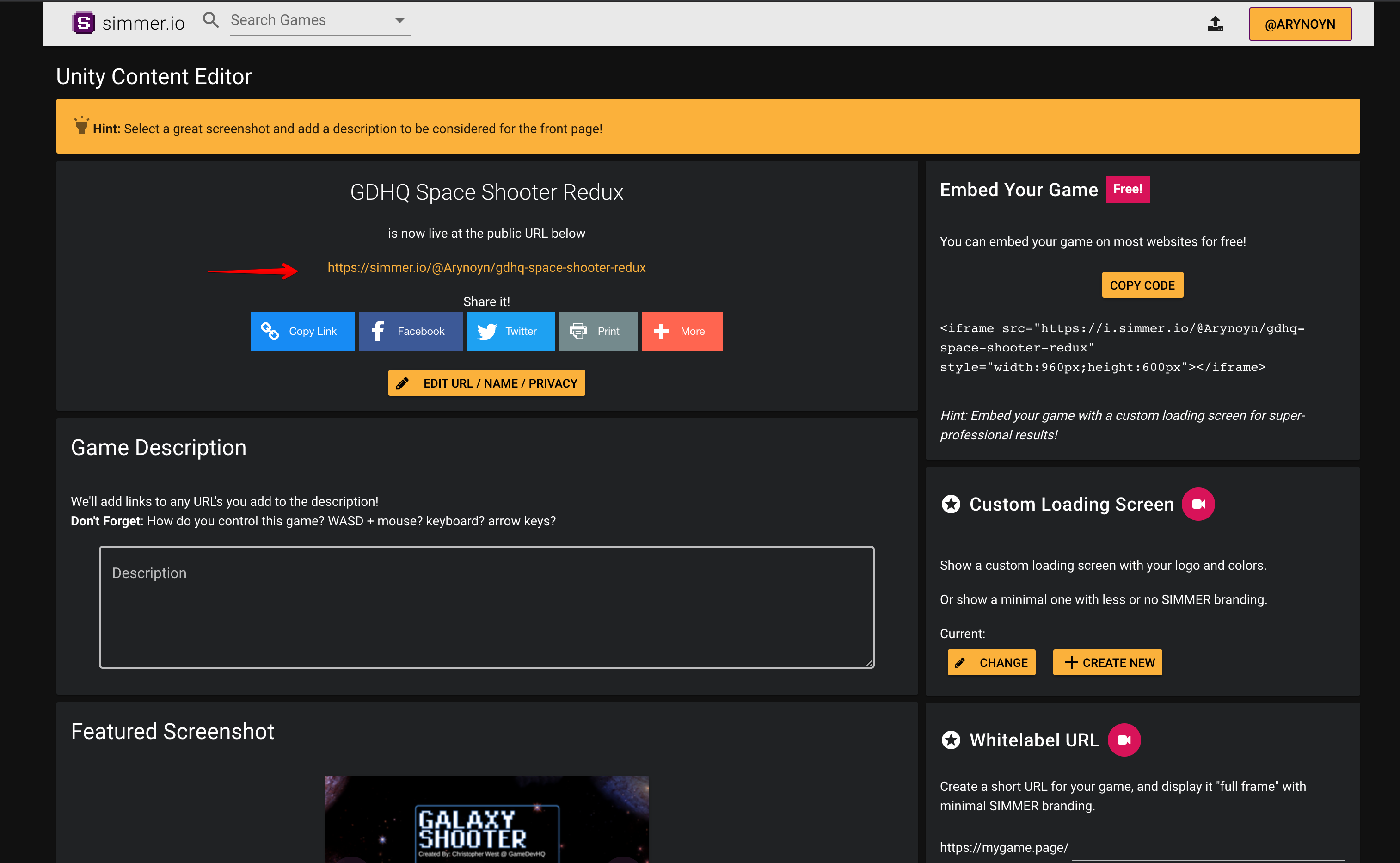Click into the Description text area
Image resolution: width=1400 pixels, height=863 pixels.
coord(487,607)
